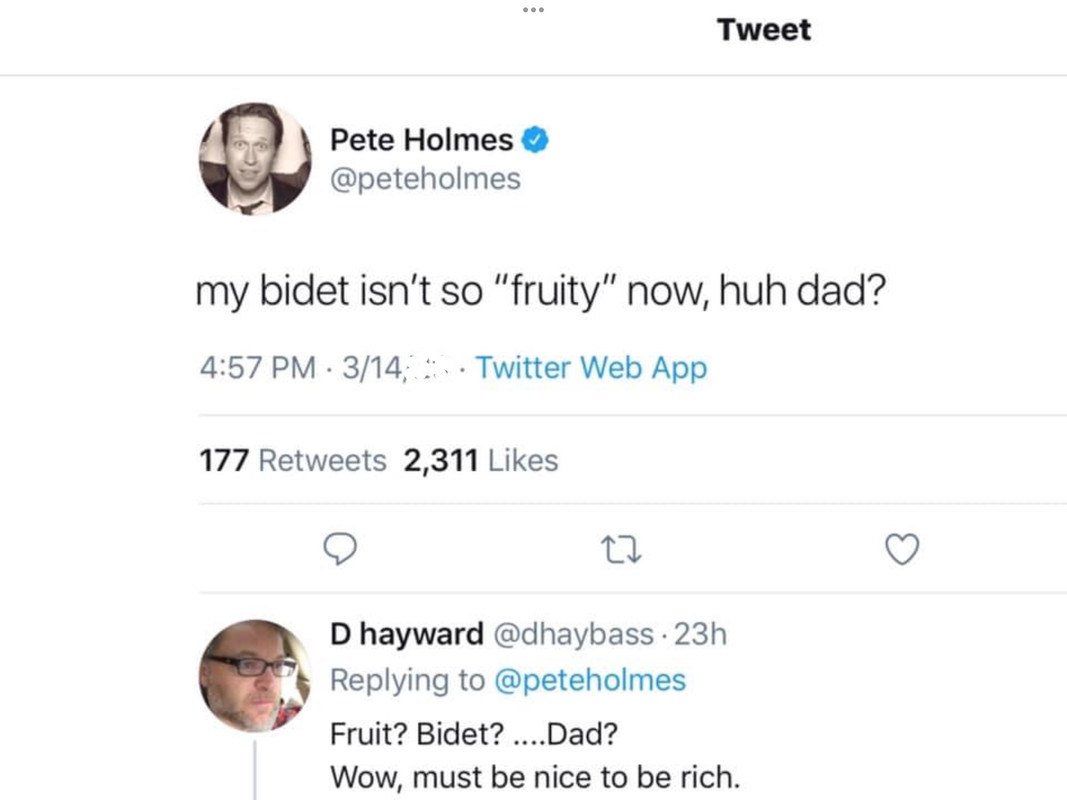Viewport: 1067px width, 800px height.
Task: Open the Pete Holmes display name
Action: coord(421,140)
